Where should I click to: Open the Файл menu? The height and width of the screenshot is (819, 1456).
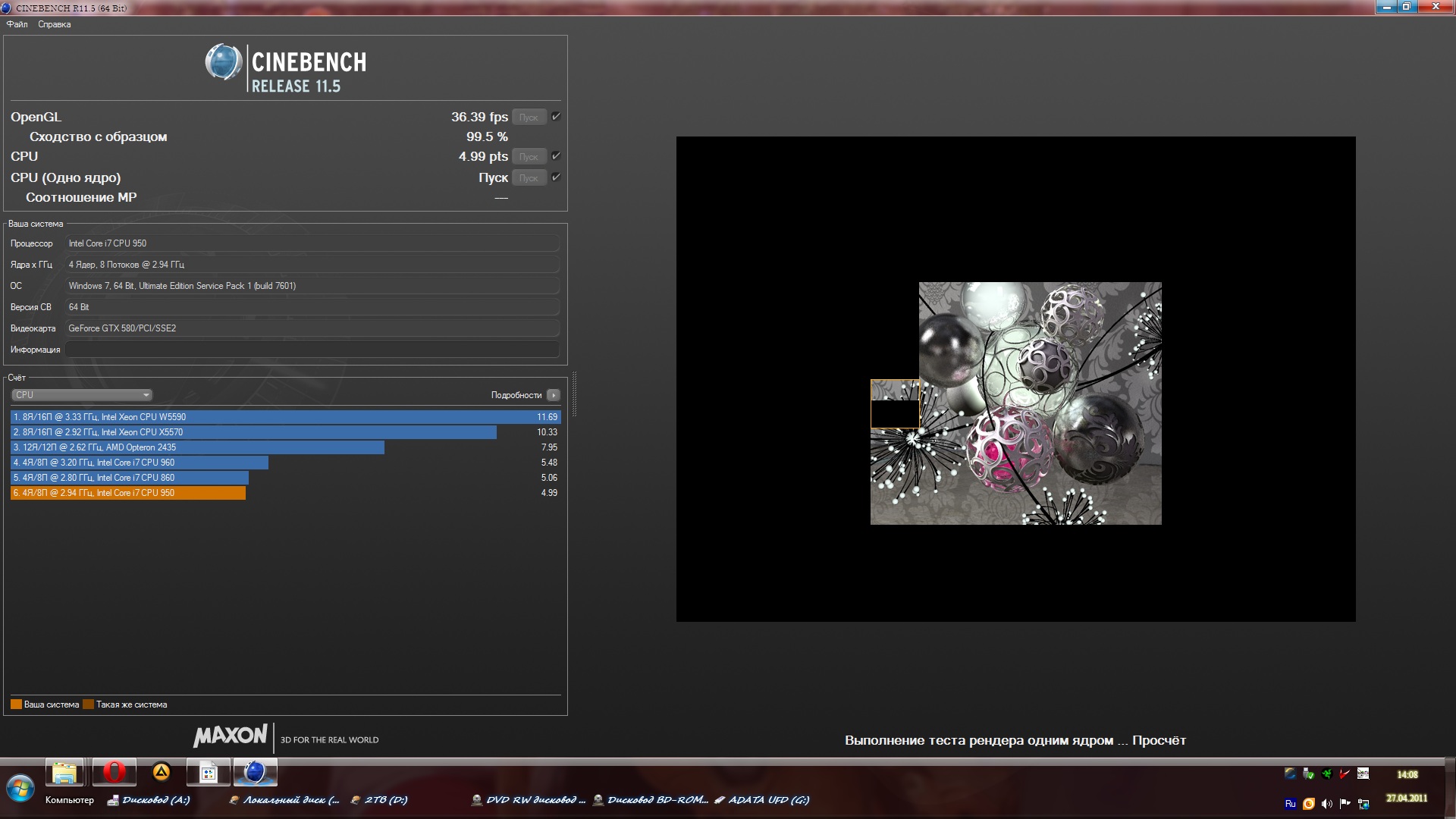pos(17,24)
